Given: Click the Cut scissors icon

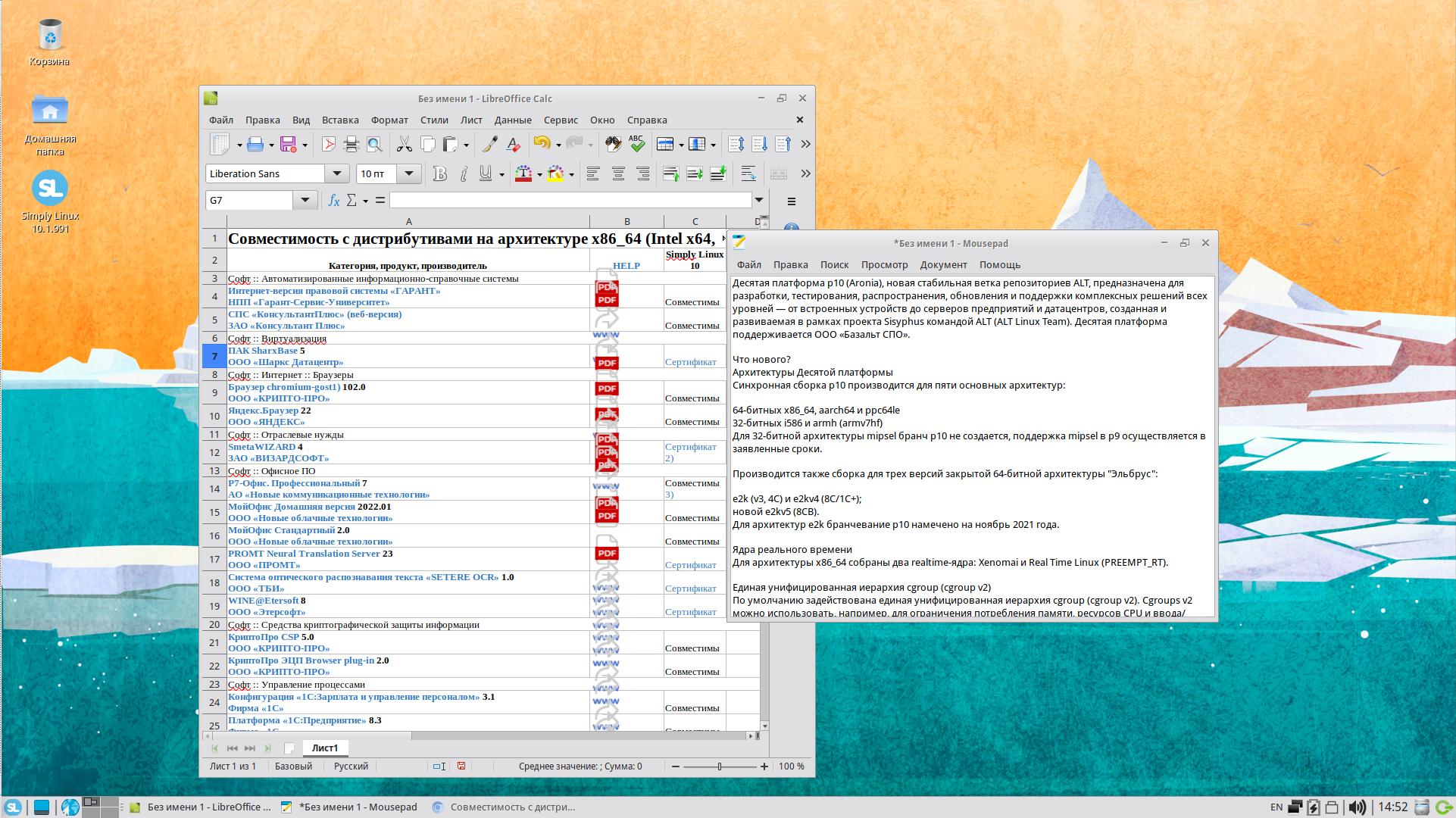Looking at the screenshot, I should pyautogui.click(x=404, y=145).
